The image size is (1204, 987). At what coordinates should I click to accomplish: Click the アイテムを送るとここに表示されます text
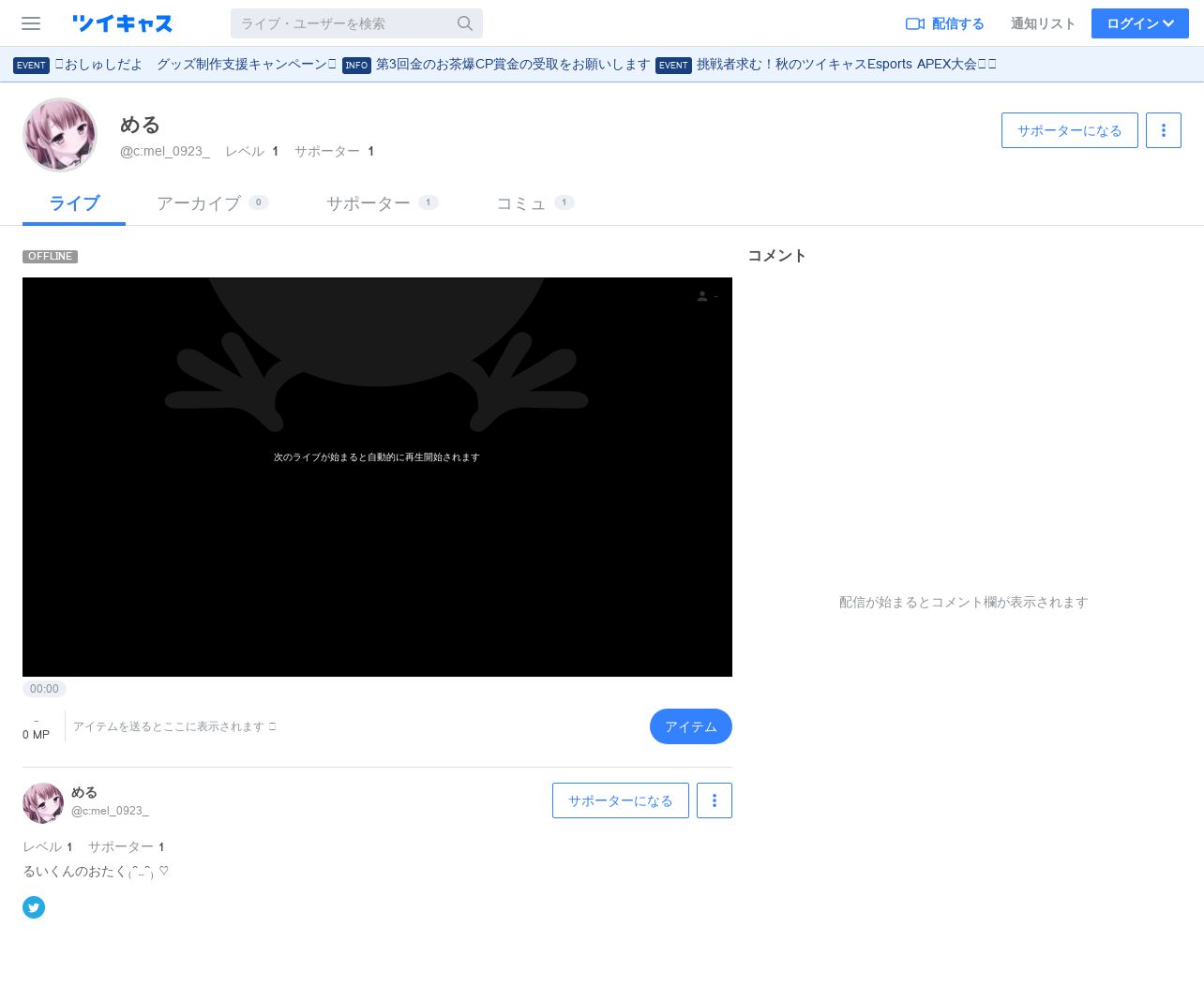(174, 726)
